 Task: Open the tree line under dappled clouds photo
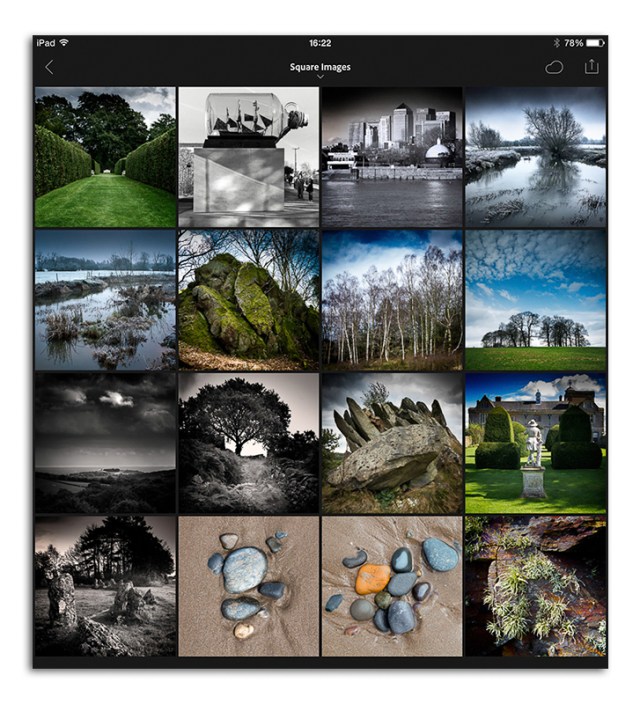tap(535, 300)
